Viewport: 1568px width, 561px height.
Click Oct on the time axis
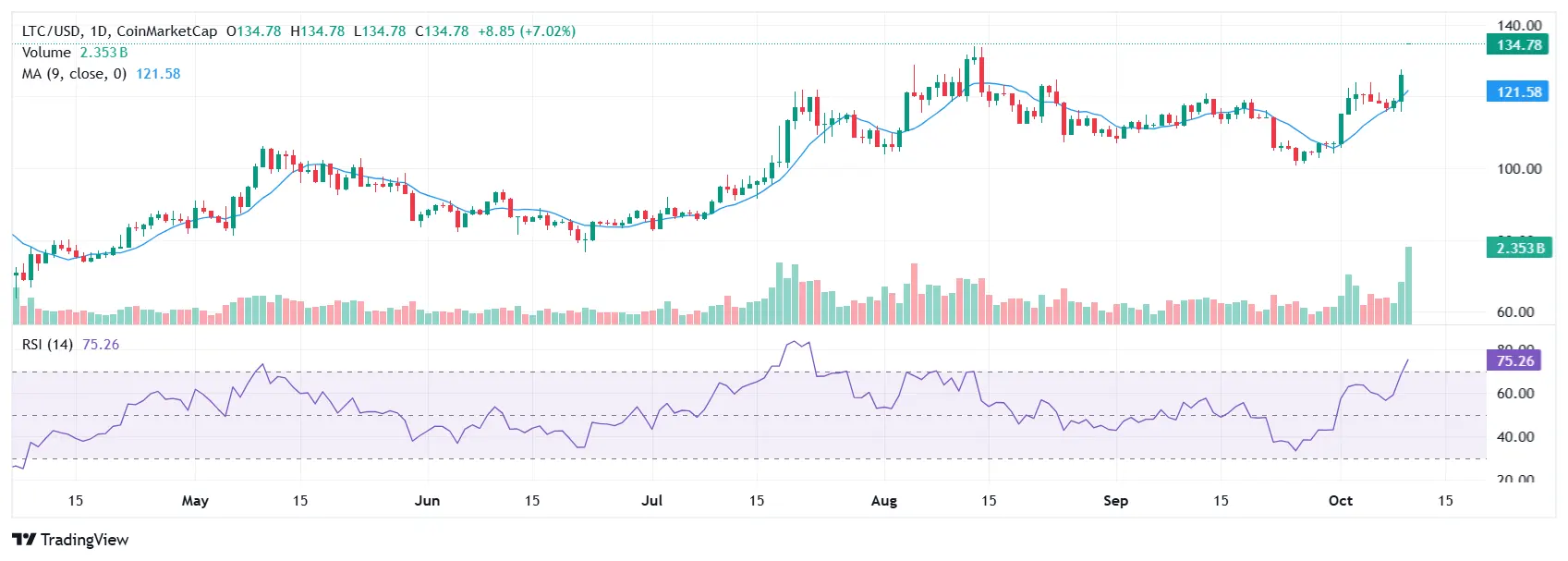[1340, 501]
